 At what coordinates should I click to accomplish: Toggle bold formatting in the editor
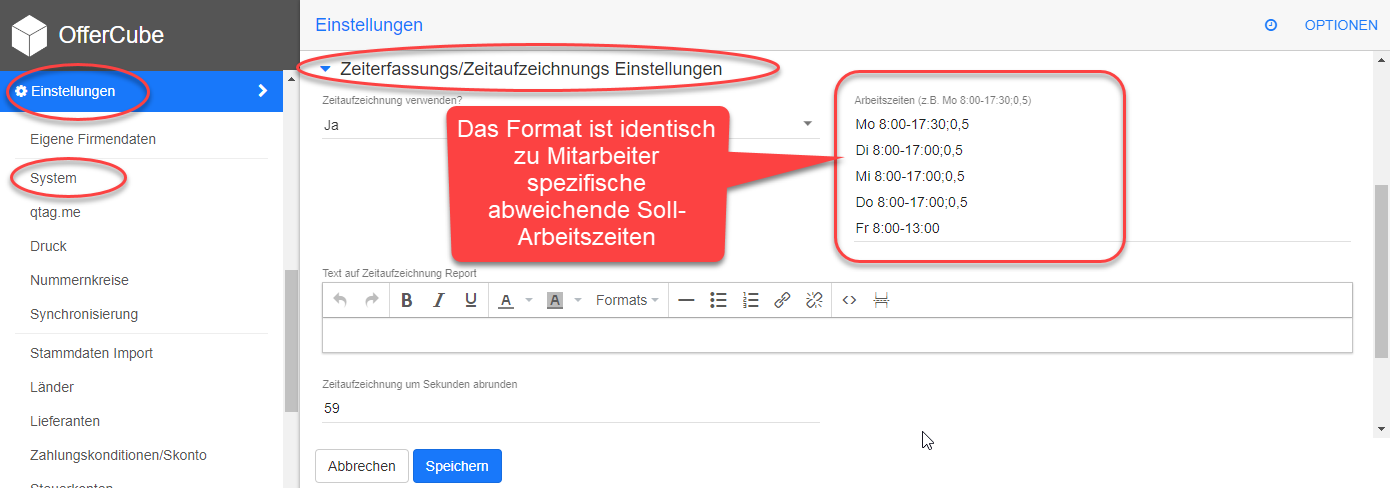[x=407, y=300]
